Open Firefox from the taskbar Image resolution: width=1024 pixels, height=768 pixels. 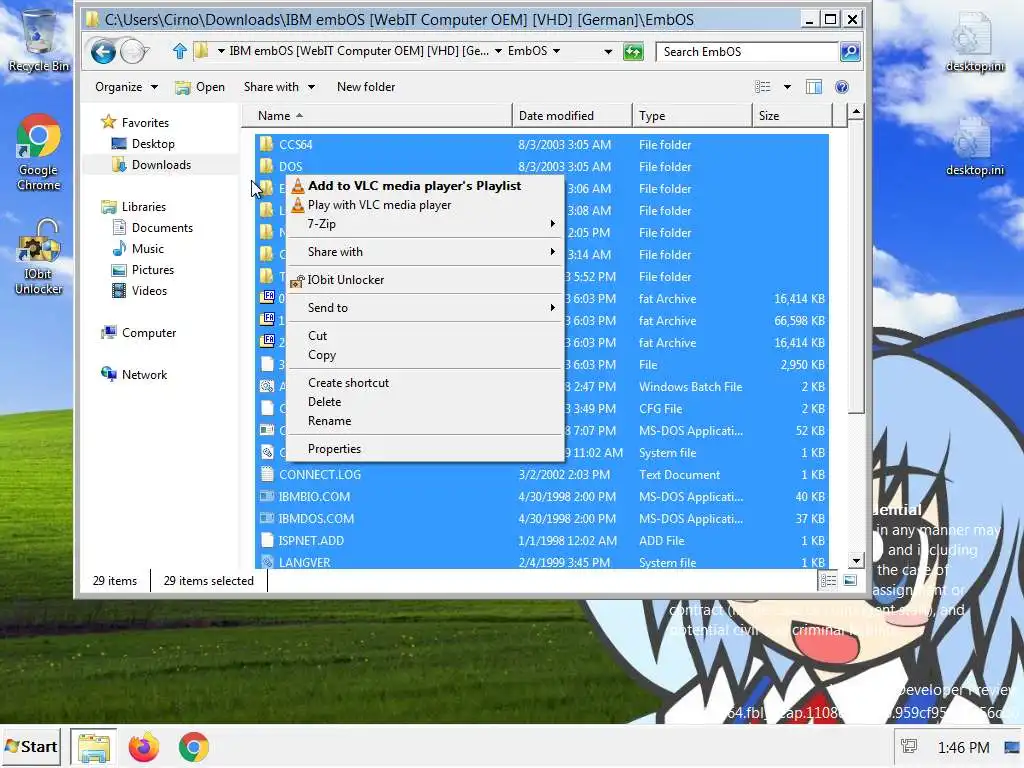click(144, 747)
